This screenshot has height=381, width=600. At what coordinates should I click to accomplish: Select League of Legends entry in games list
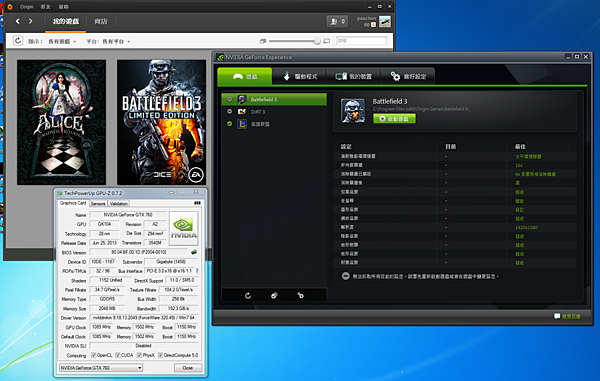(x=274, y=124)
